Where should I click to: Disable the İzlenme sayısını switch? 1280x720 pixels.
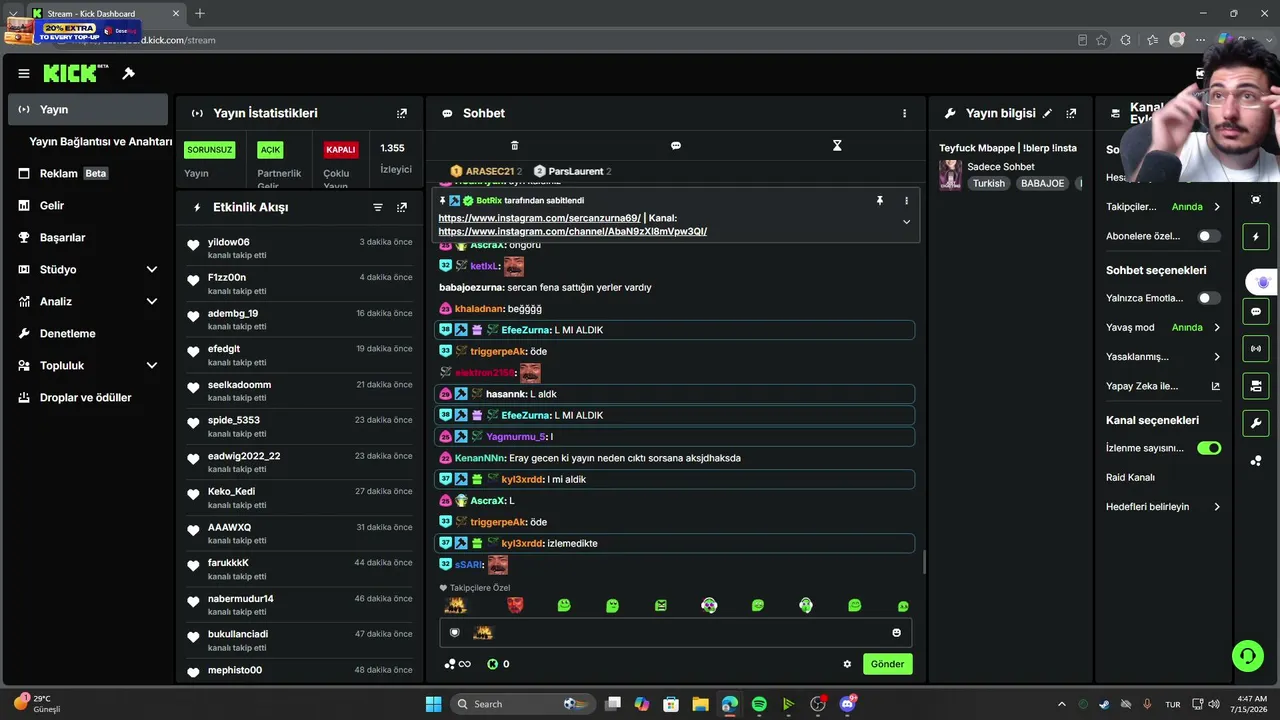[1209, 448]
